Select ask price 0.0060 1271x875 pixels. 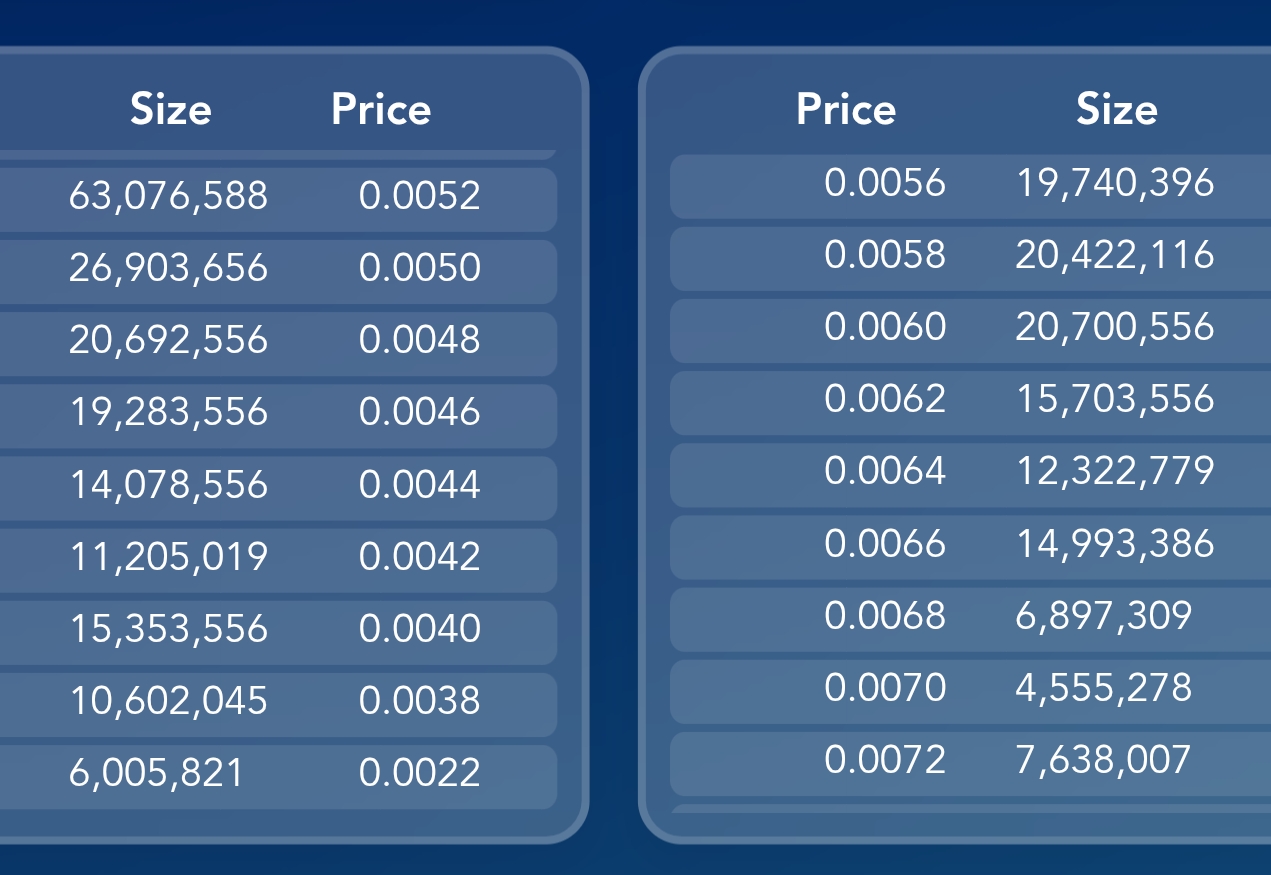[885, 327]
